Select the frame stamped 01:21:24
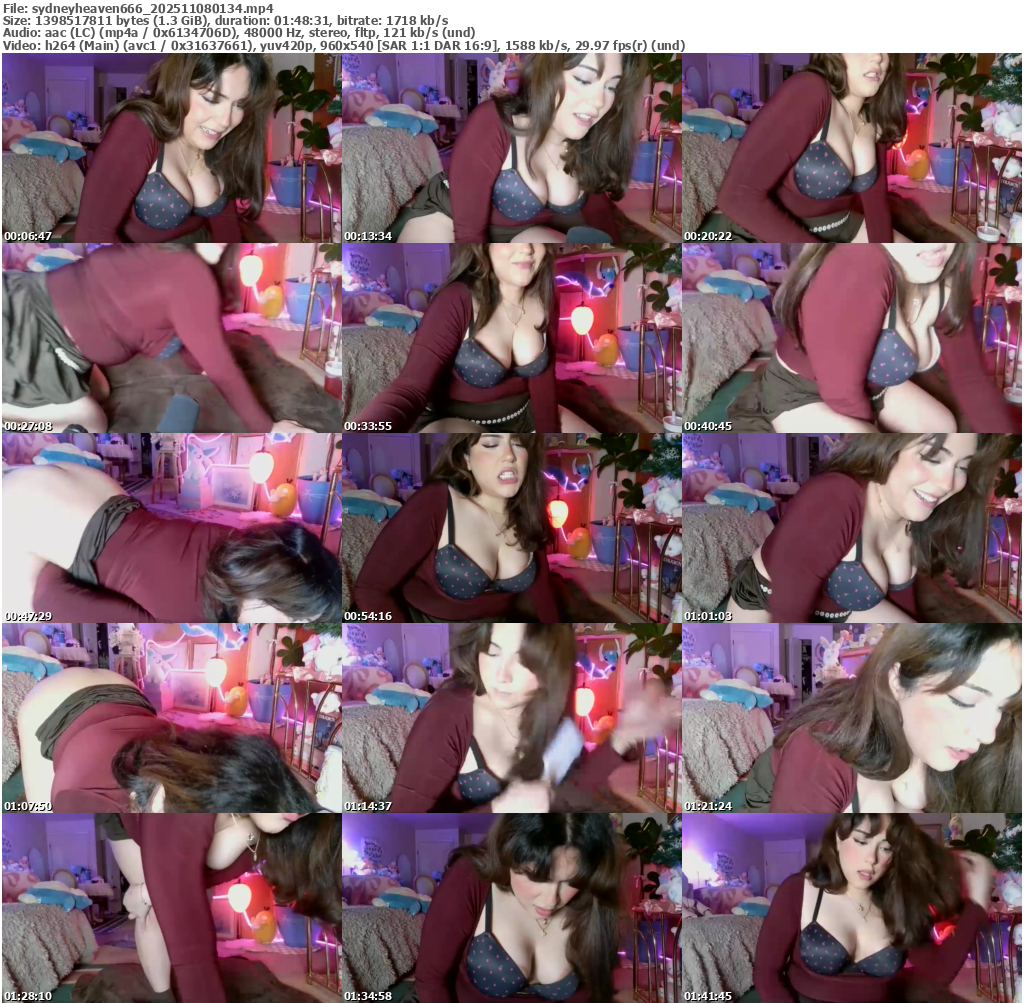 tap(851, 718)
